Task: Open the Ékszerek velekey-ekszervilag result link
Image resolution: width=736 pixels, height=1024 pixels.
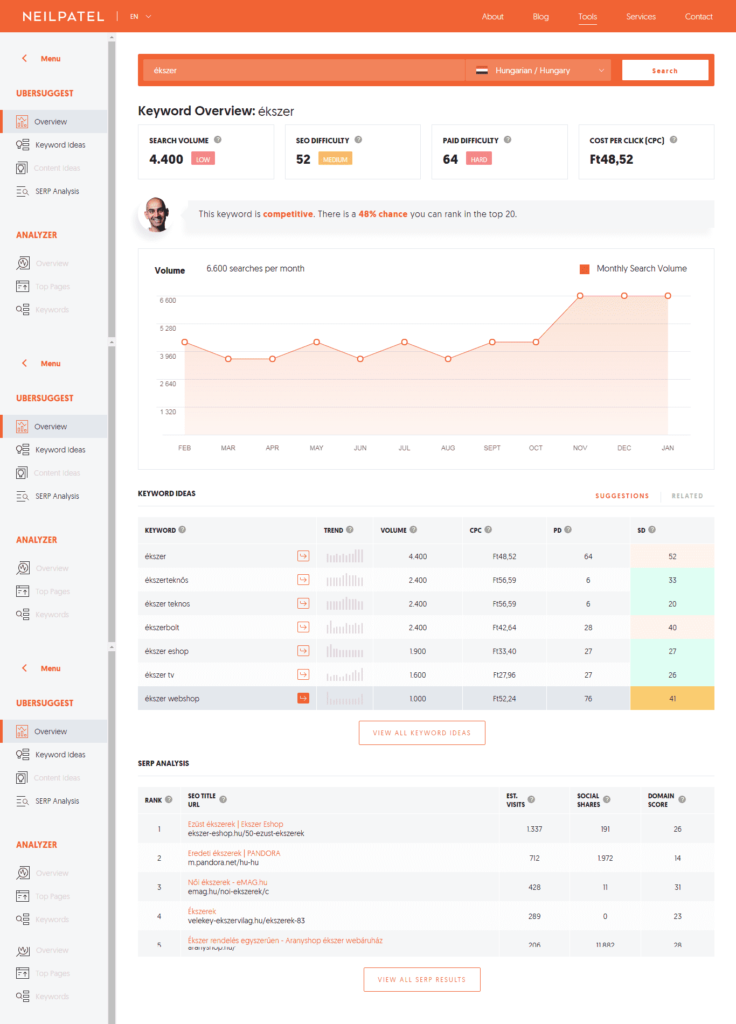Action: point(202,911)
